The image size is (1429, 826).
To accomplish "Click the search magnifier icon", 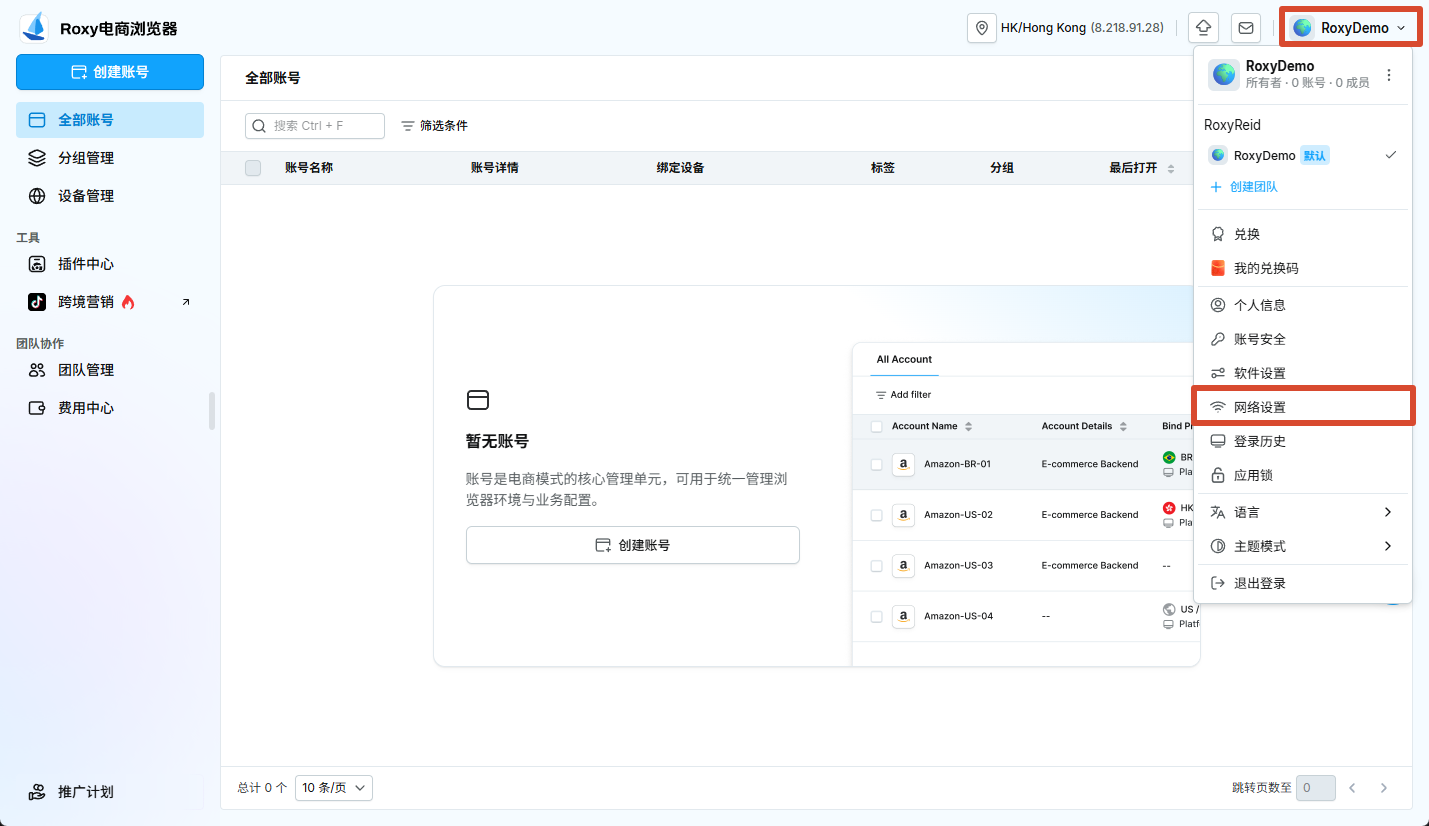I will point(260,126).
